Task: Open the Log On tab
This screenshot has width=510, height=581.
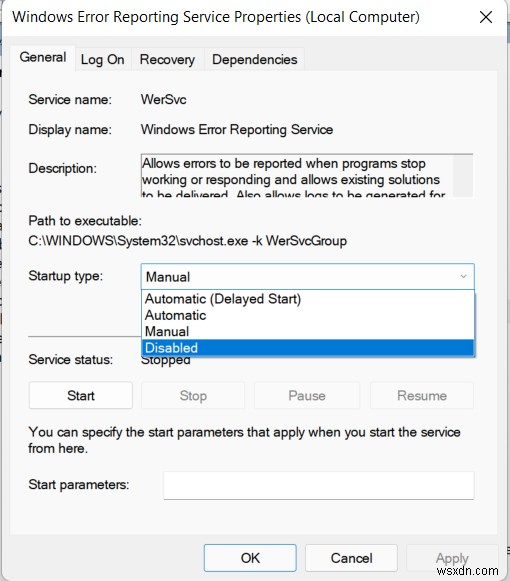Action: pos(103,59)
